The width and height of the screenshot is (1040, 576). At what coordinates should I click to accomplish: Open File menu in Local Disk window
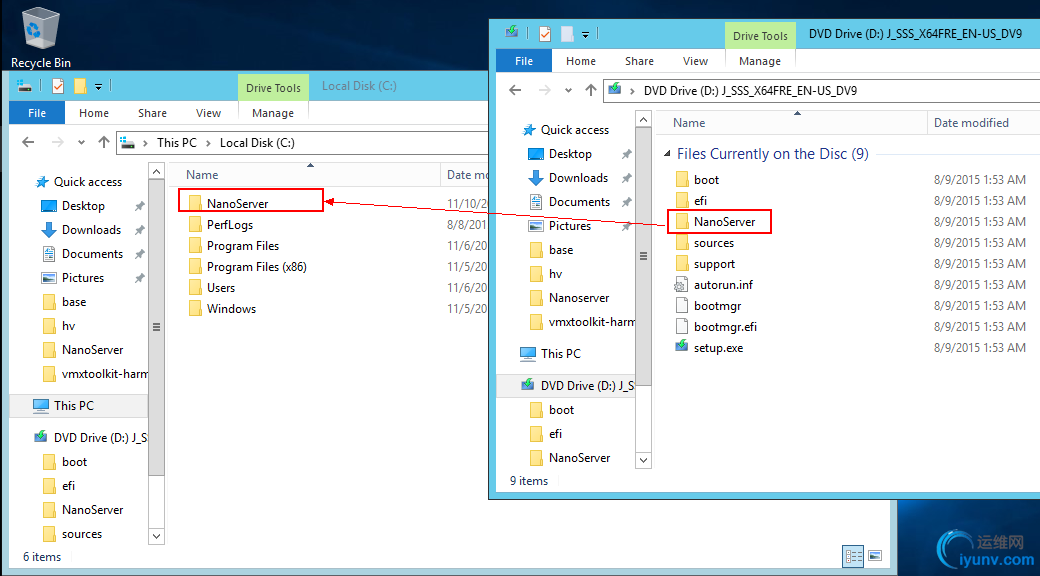tap(37, 113)
